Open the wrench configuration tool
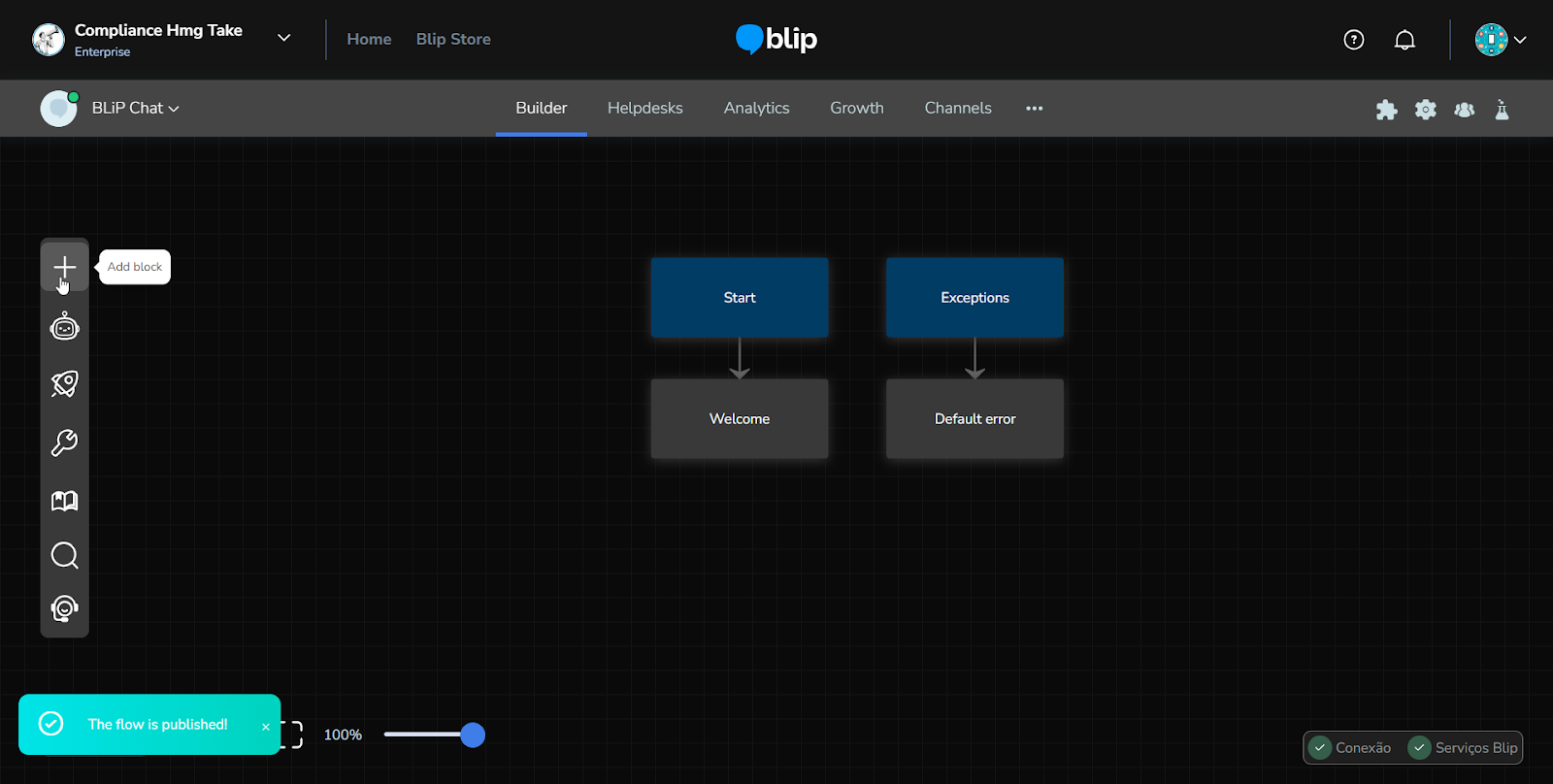This screenshot has height=784, width=1553. point(64,443)
